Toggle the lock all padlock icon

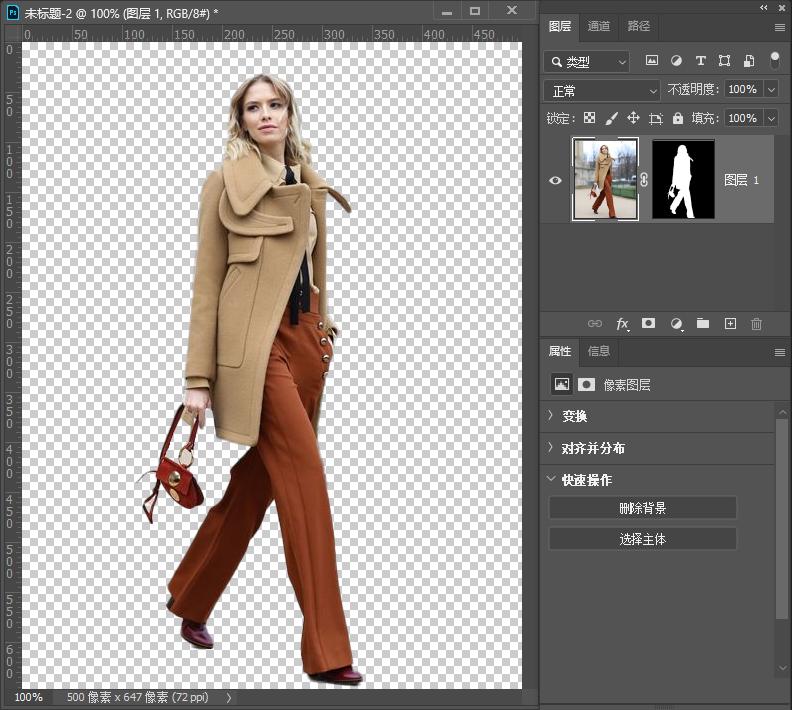pos(678,118)
